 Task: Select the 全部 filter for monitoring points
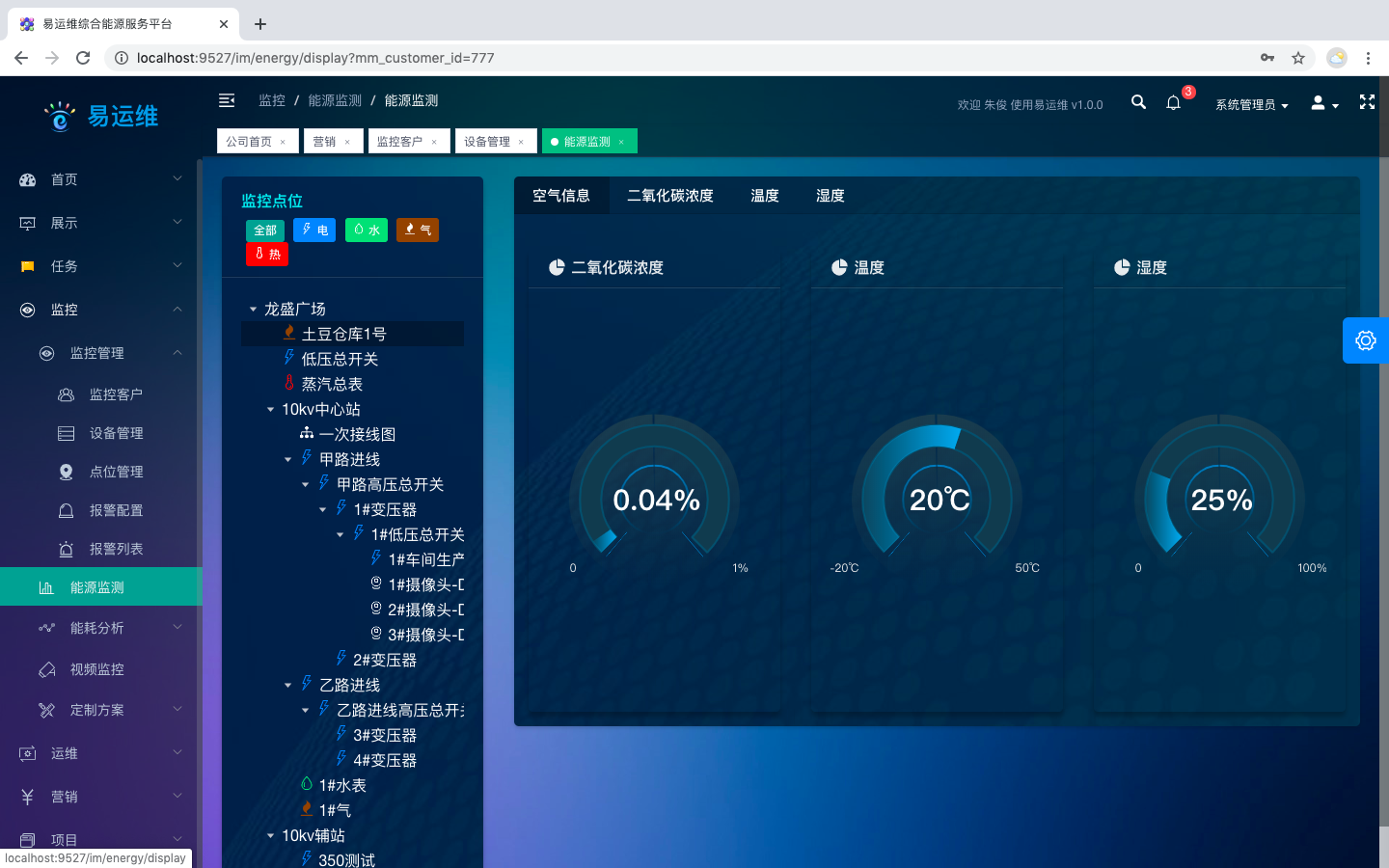265,230
